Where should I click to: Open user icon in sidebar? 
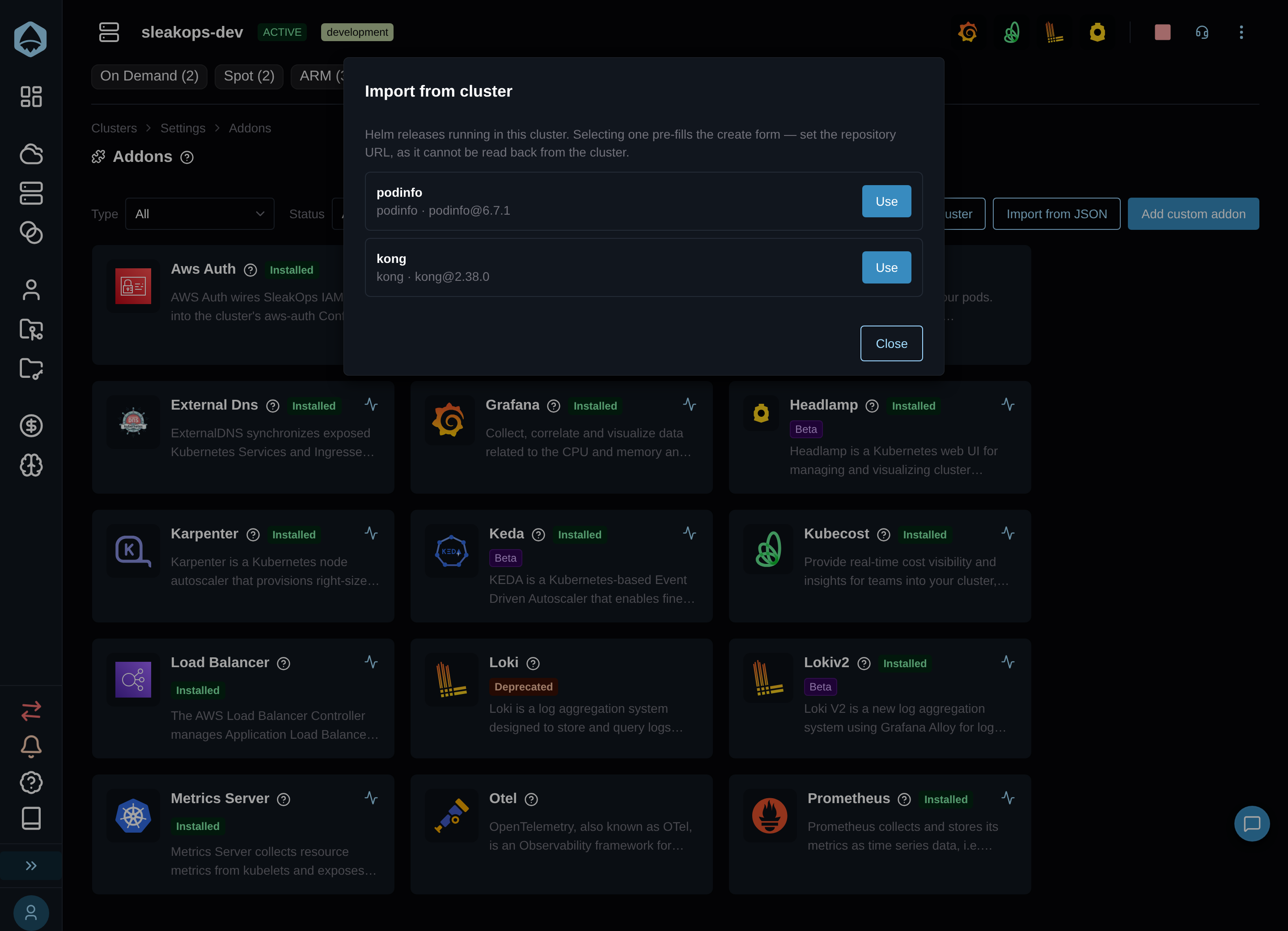31,290
